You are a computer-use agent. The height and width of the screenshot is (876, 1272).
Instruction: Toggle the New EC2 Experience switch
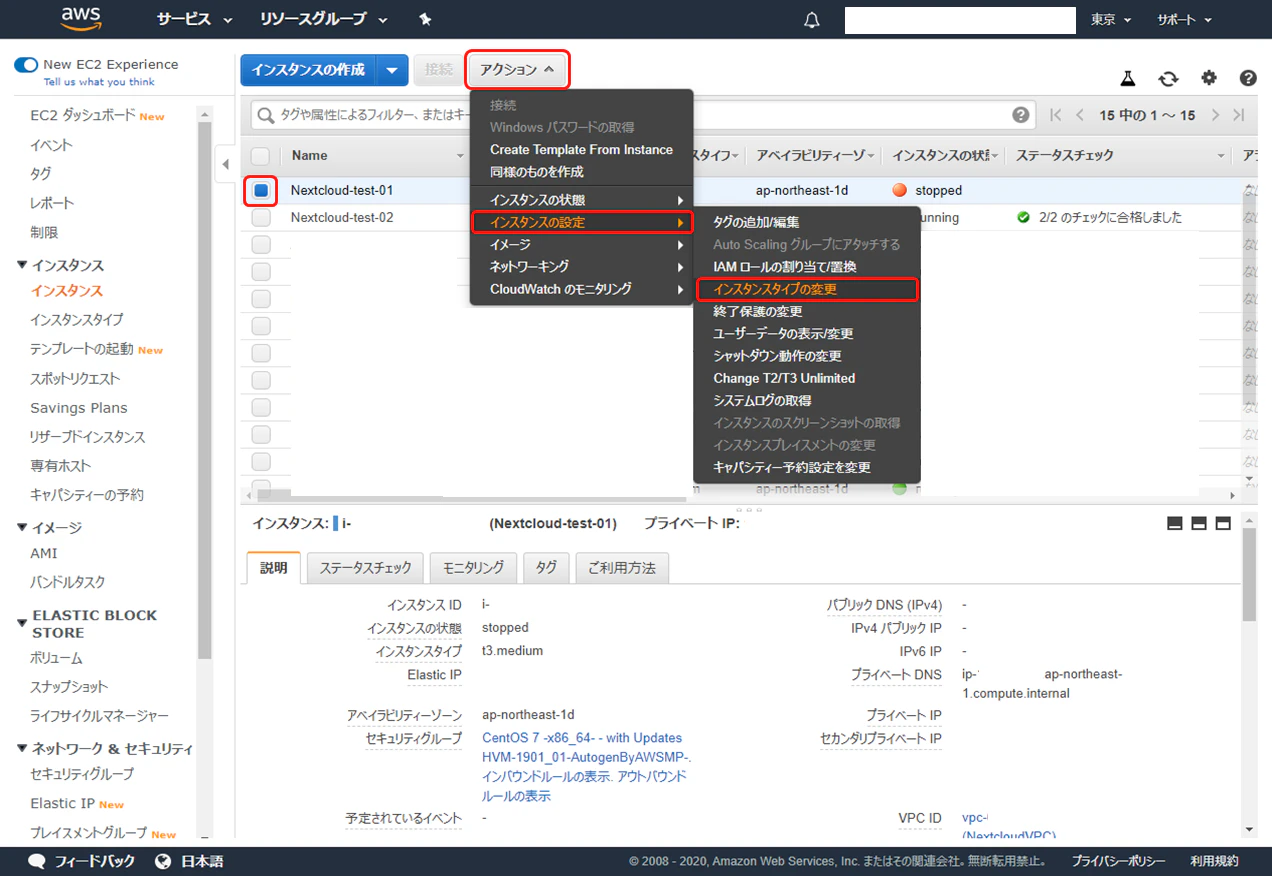26,64
